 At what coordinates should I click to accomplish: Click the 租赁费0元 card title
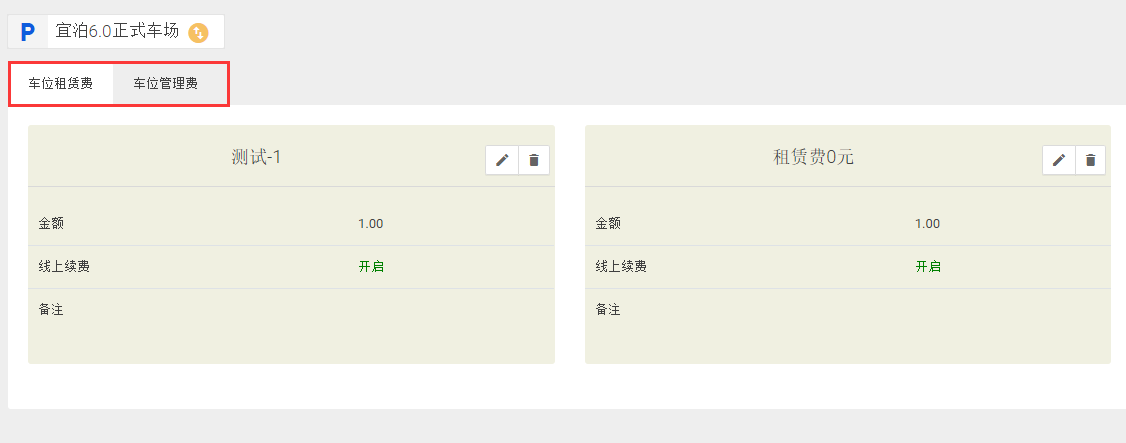click(x=813, y=157)
